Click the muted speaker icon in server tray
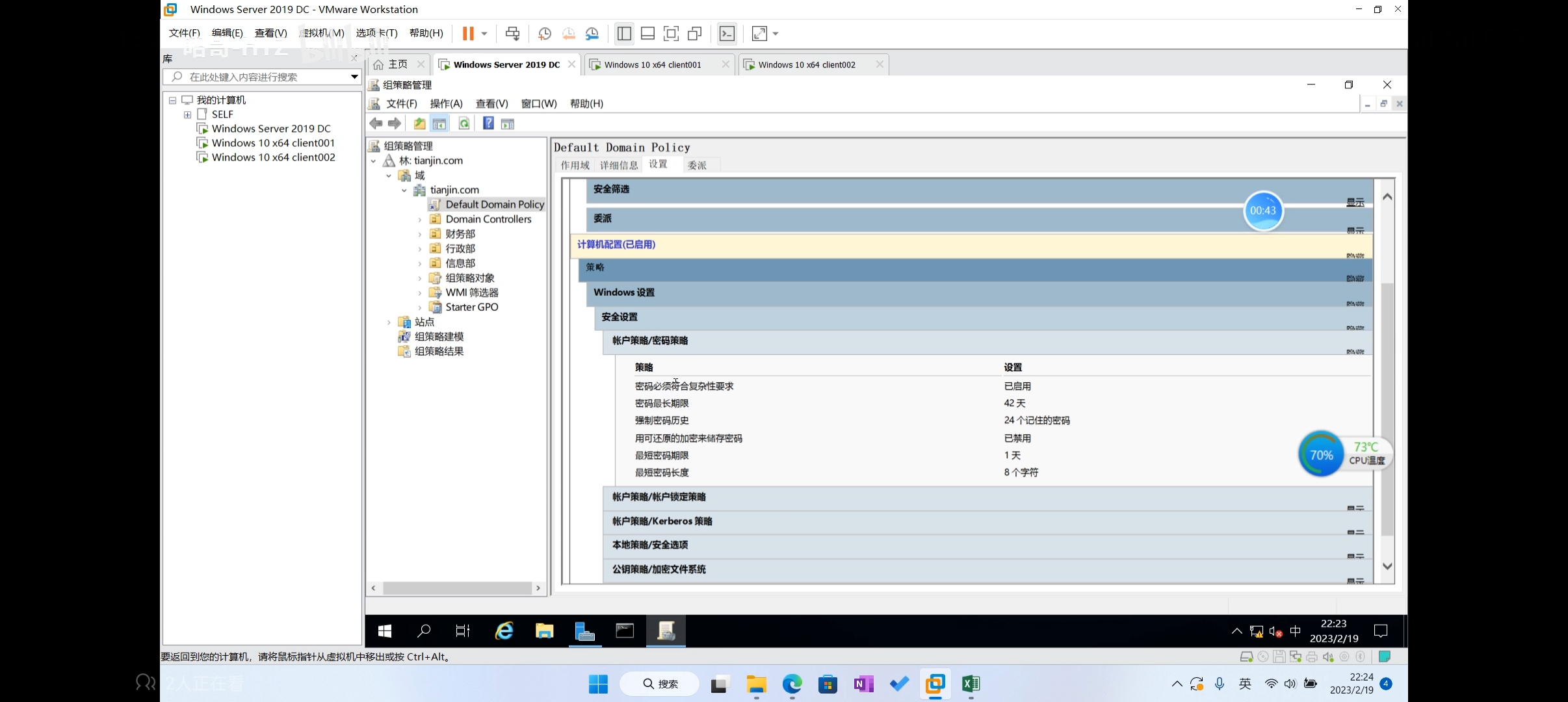The image size is (1568, 702). 1275,631
